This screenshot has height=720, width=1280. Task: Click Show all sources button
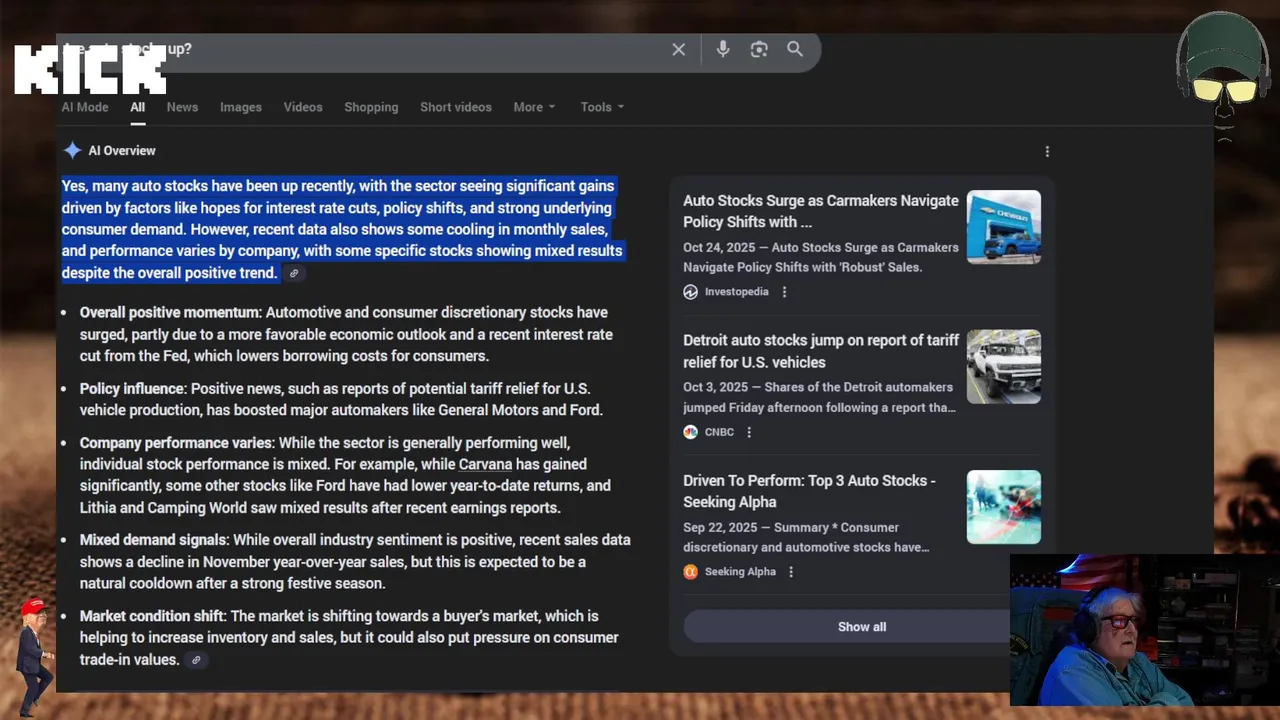point(862,627)
